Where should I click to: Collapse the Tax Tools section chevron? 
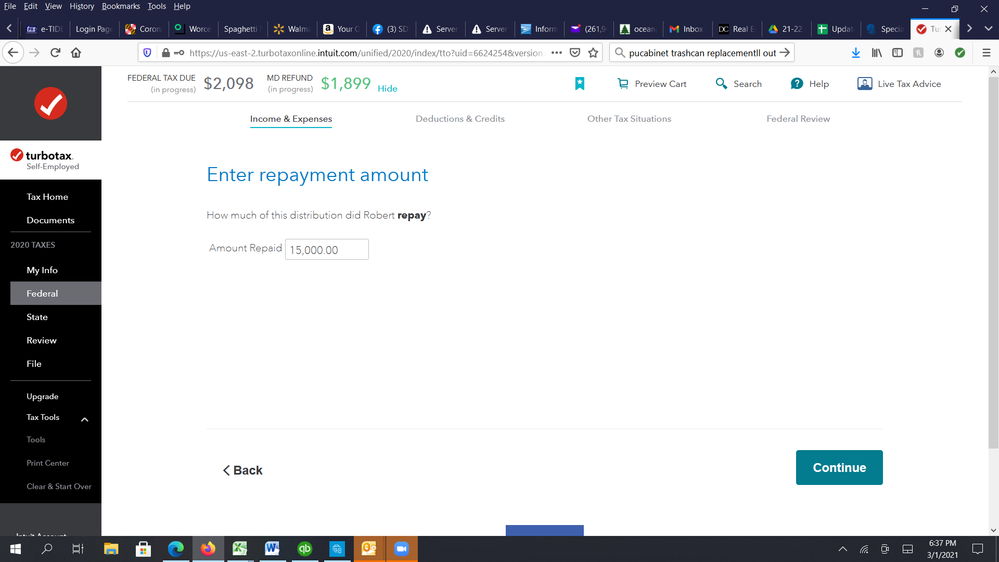(x=84, y=419)
